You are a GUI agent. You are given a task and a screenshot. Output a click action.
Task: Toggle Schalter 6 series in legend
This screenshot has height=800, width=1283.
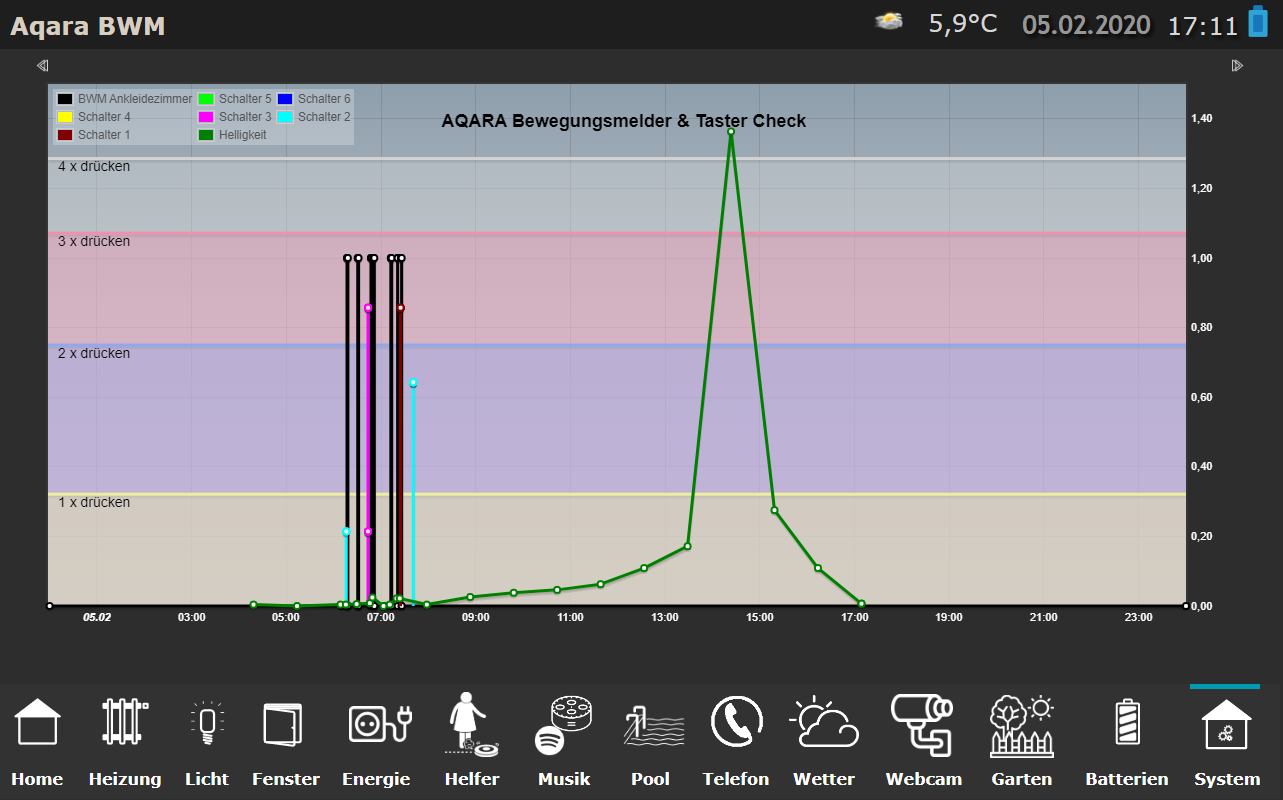[314, 99]
